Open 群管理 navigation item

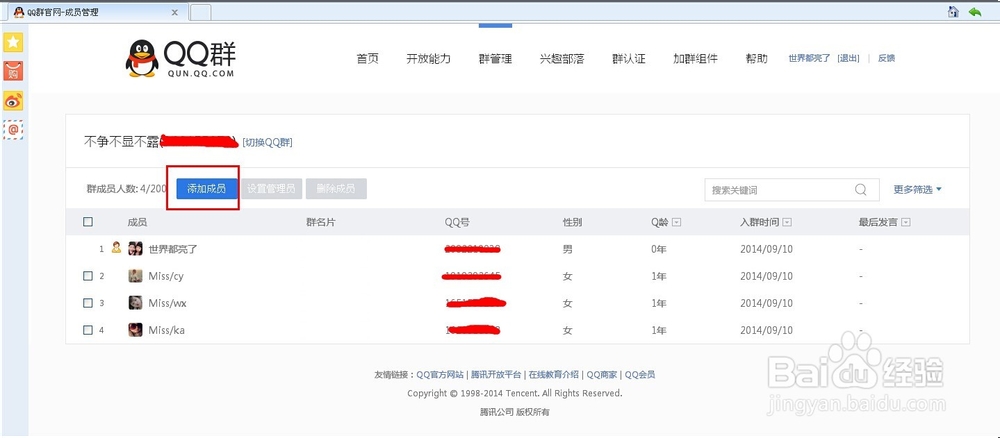(x=495, y=59)
